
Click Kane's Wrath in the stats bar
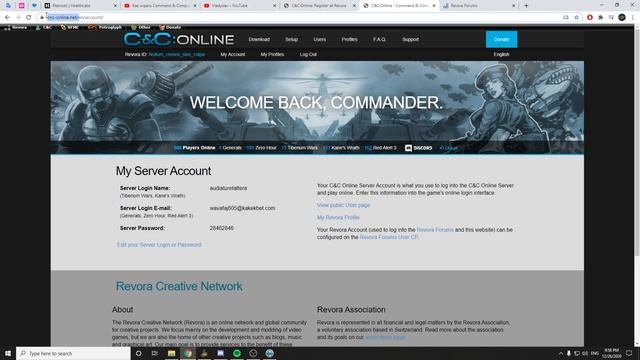[x=341, y=148]
